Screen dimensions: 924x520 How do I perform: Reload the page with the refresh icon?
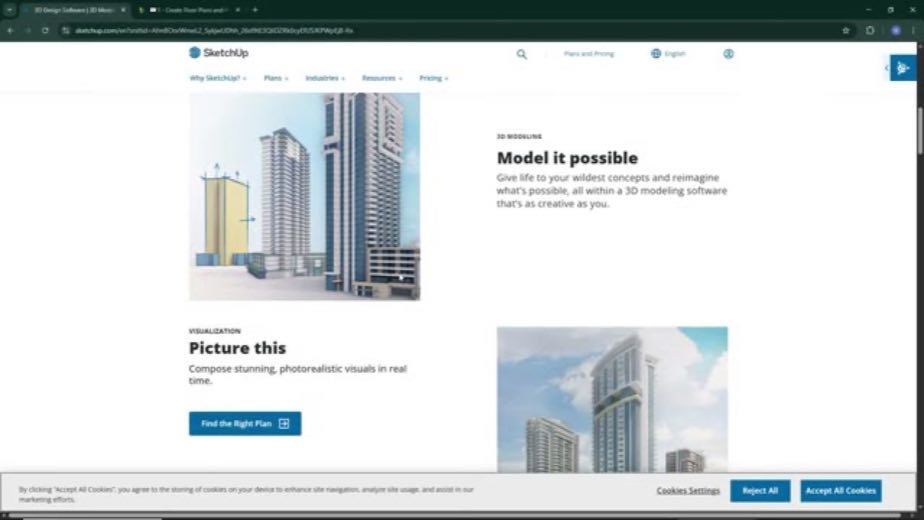[45, 30]
